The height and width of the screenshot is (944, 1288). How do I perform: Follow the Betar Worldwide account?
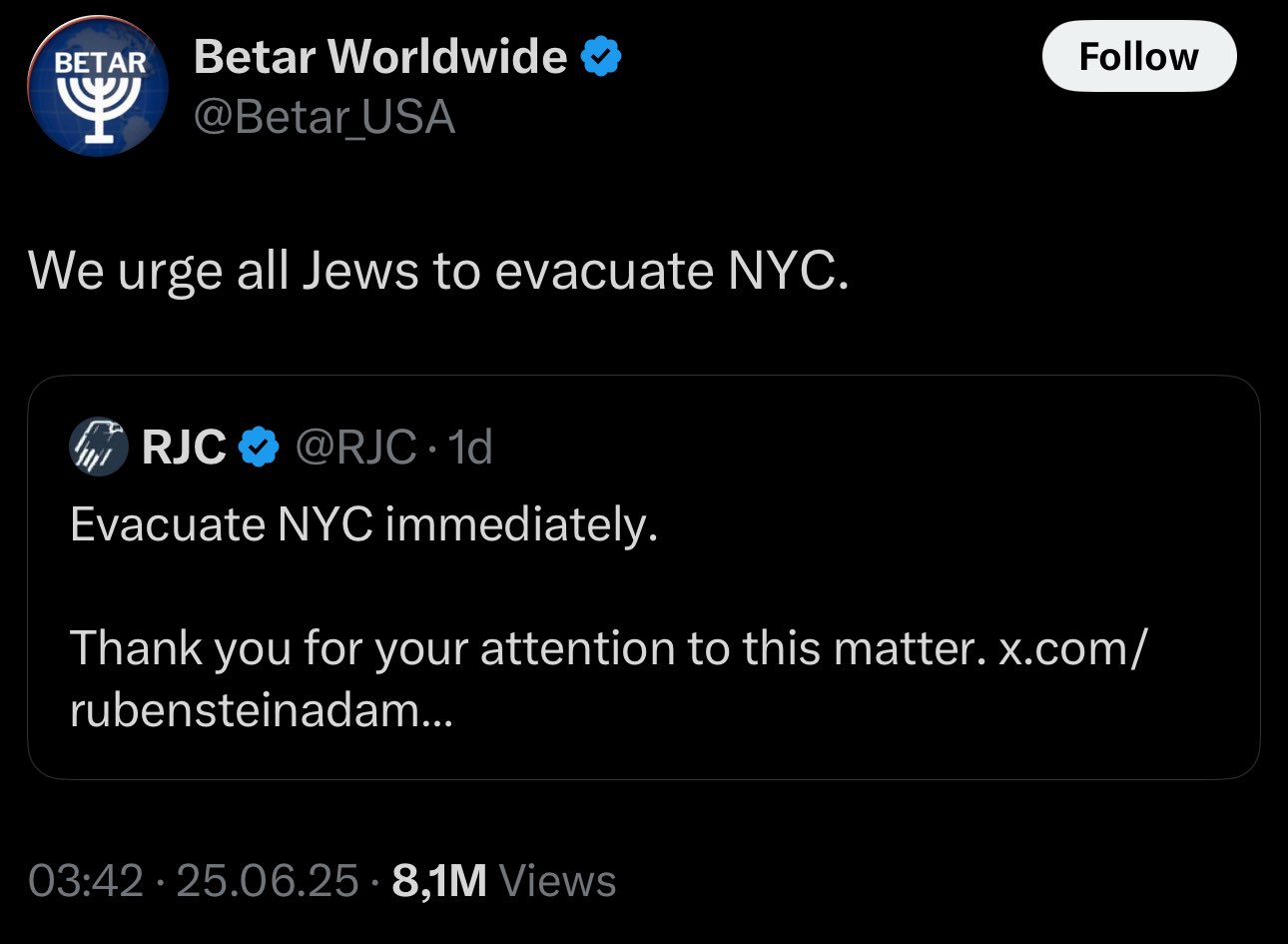pos(1138,57)
